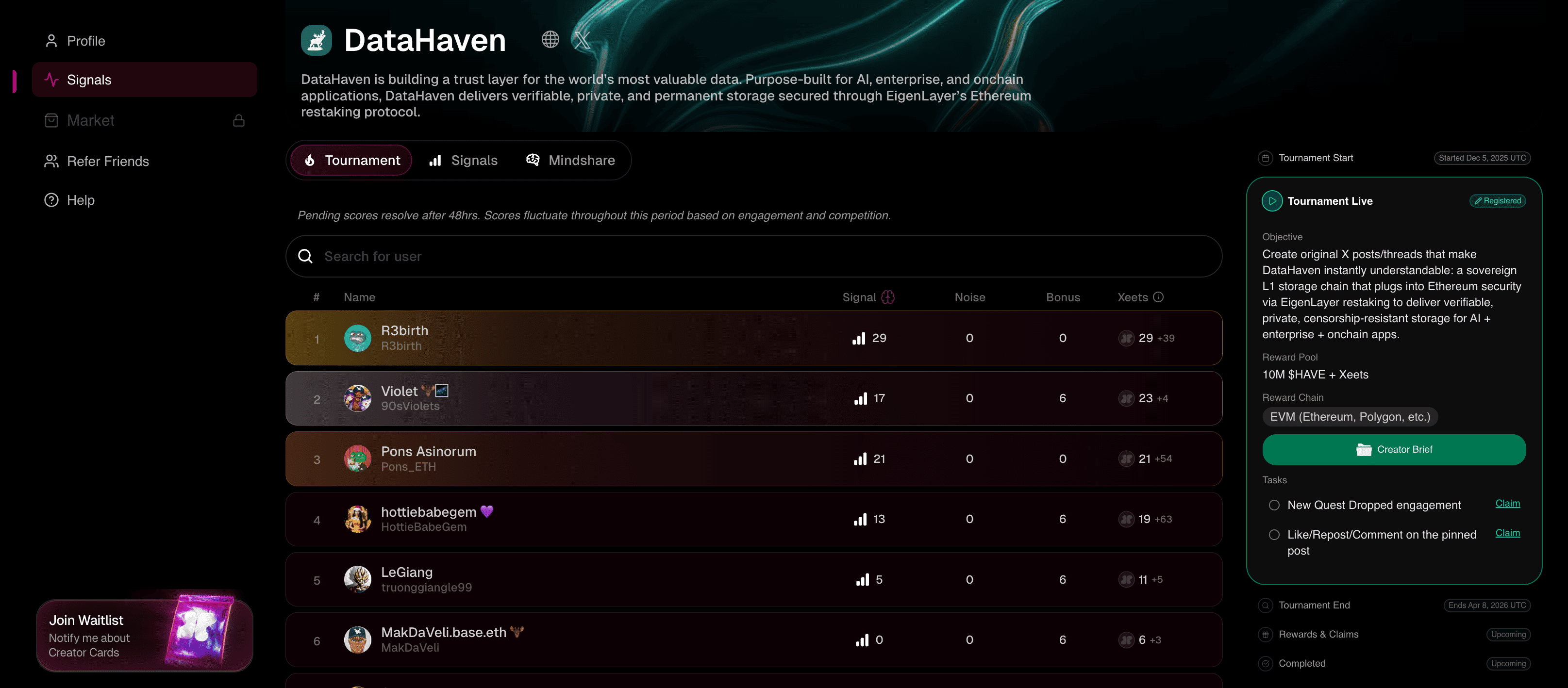Claim the New Quest Dropped engagement reward
Viewport: 1568px width, 688px height.
(1507, 503)
